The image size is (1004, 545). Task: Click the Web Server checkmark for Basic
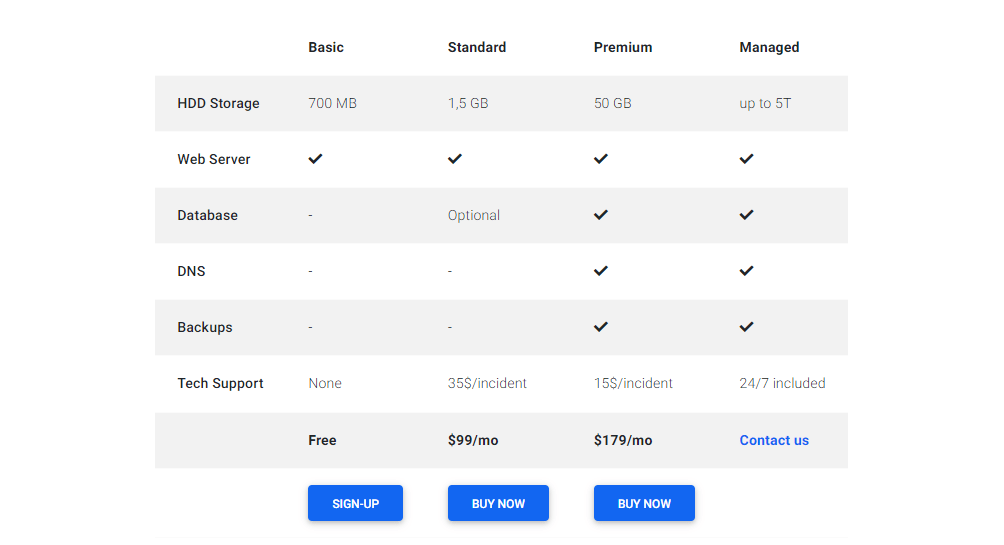(x=315, y=159)
